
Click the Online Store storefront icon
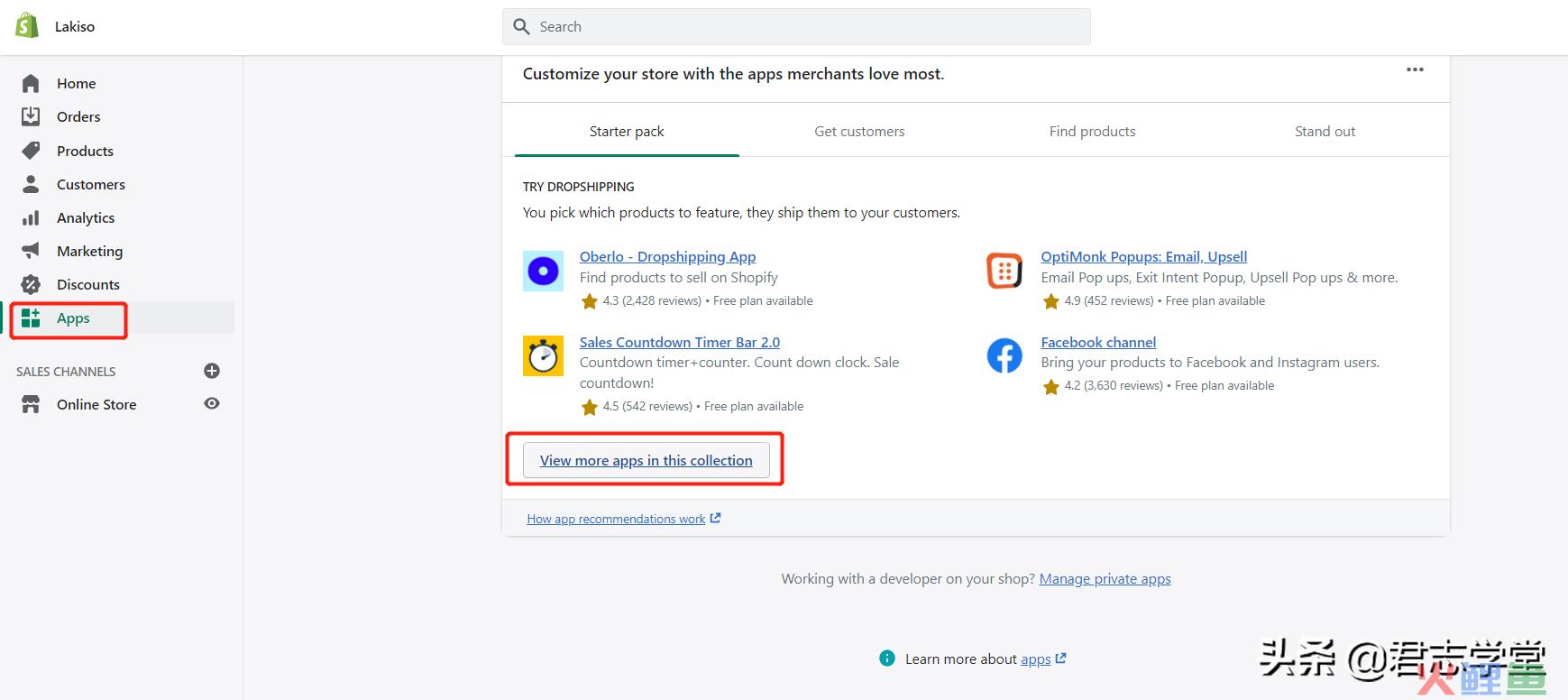tap(31, 404)
